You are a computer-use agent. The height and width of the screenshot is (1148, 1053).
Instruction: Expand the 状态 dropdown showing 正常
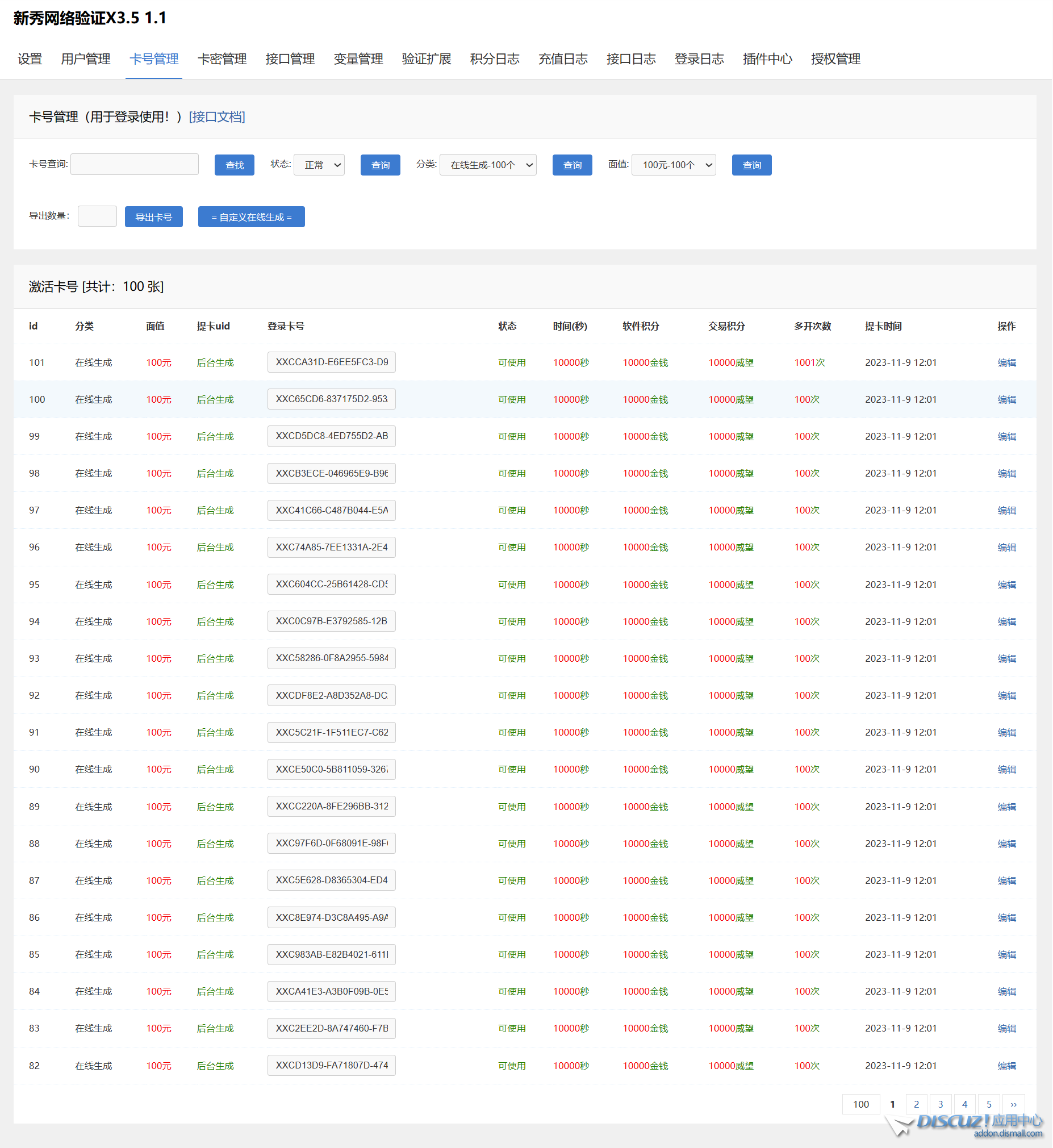pos(319,165)
